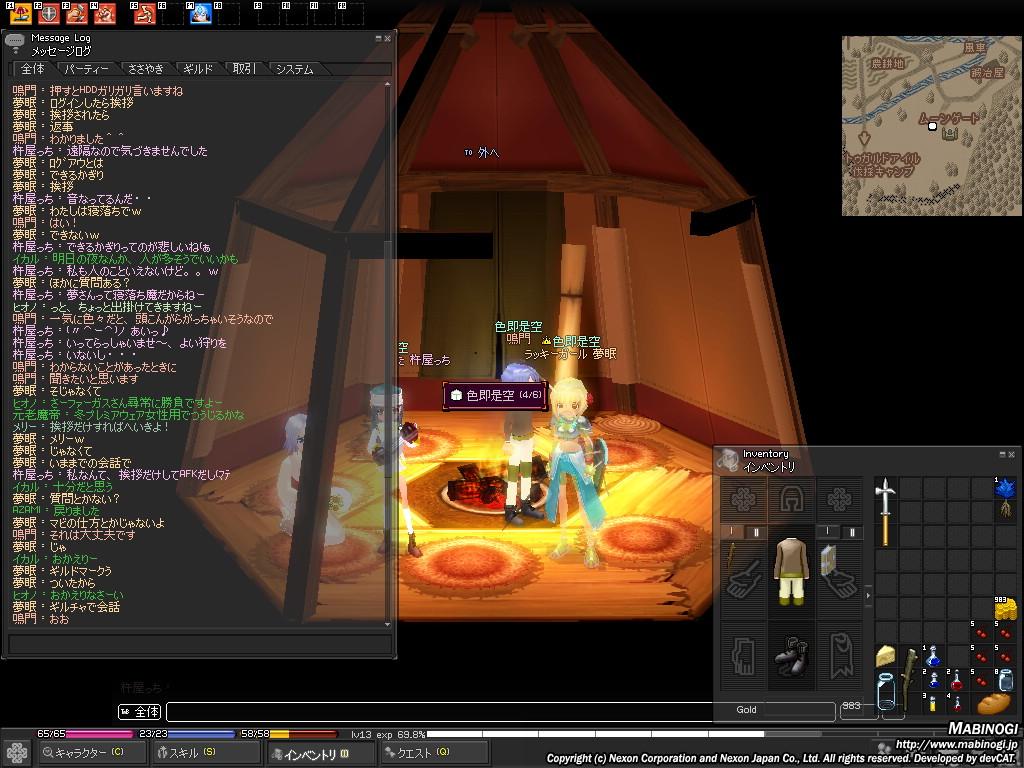Switch to the ギルド chat tab
This screenshot has width=1024, height=768.
(198, 69)
